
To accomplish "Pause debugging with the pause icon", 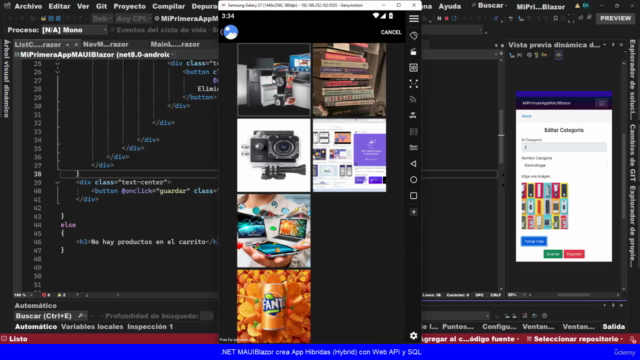I will [x=439, y=18].
